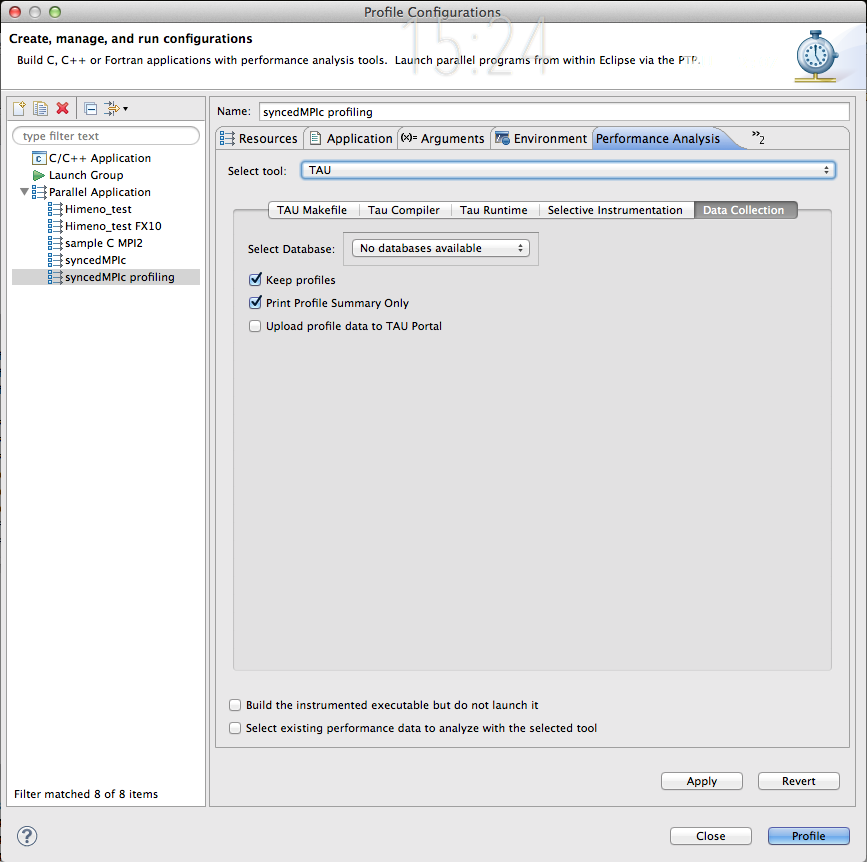867x862 pixels.
Task: Open the filter configurations dropdown arrow
Action: [x=126, y=109]
